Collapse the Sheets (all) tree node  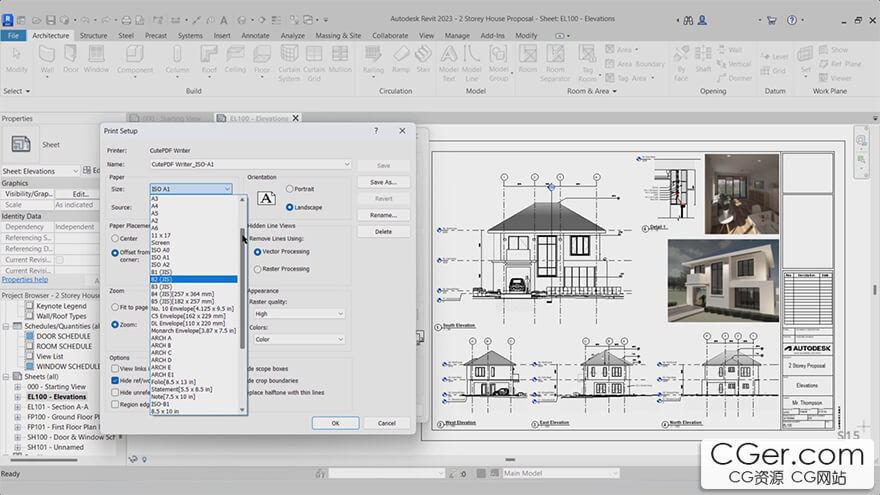click(x=7, y=377)
